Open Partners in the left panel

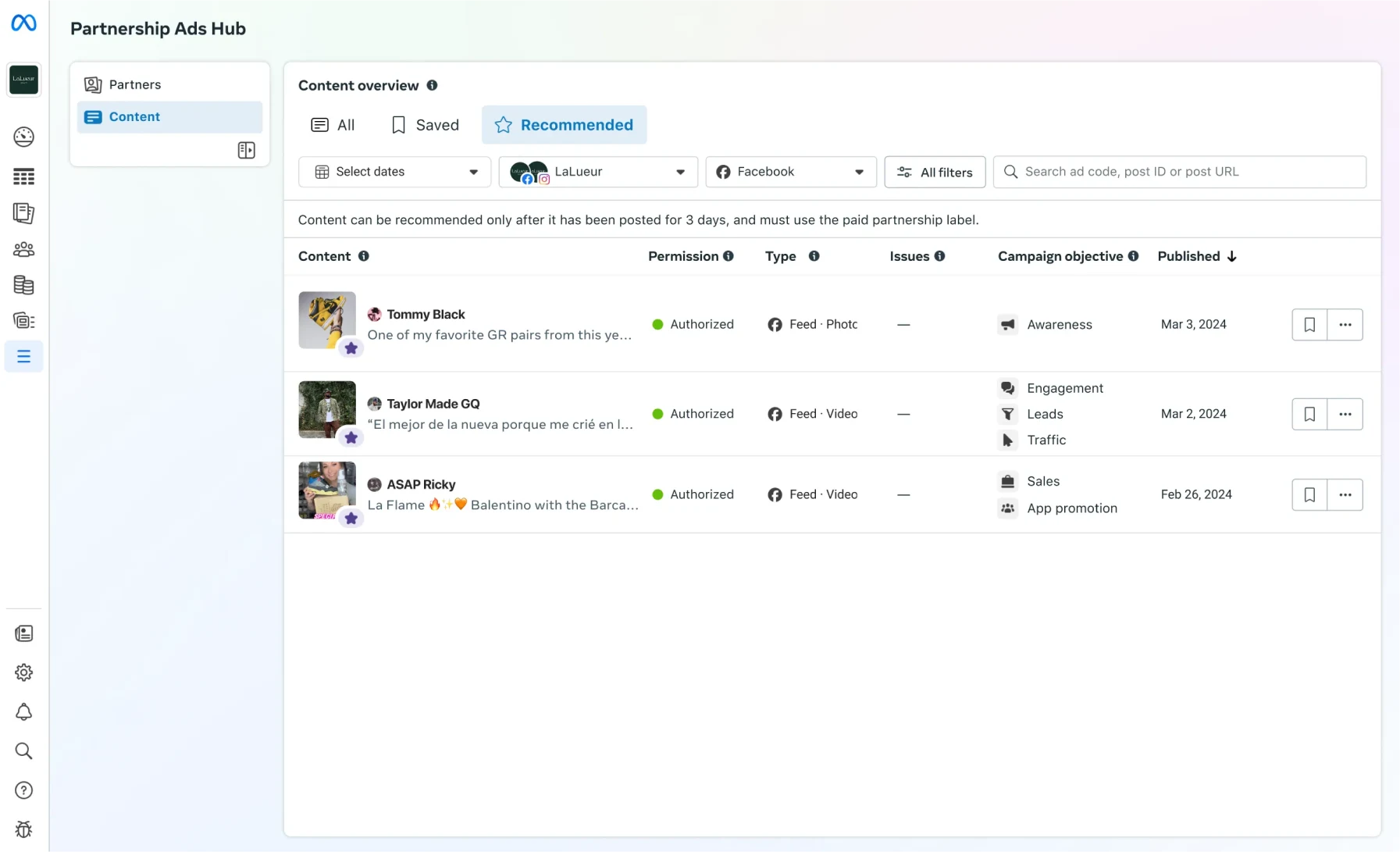(x=169, y=84)
